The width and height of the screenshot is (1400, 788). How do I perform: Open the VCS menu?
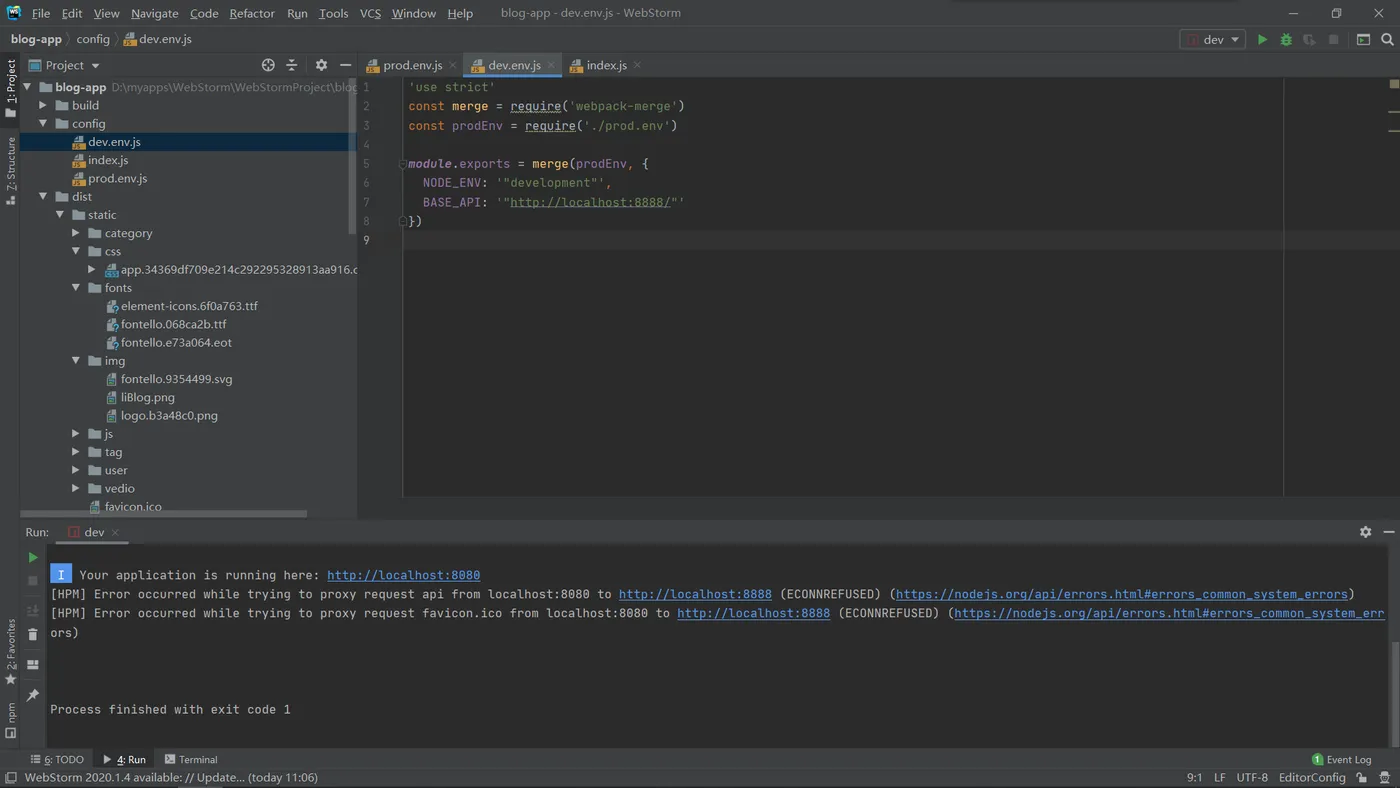[370, 13]
